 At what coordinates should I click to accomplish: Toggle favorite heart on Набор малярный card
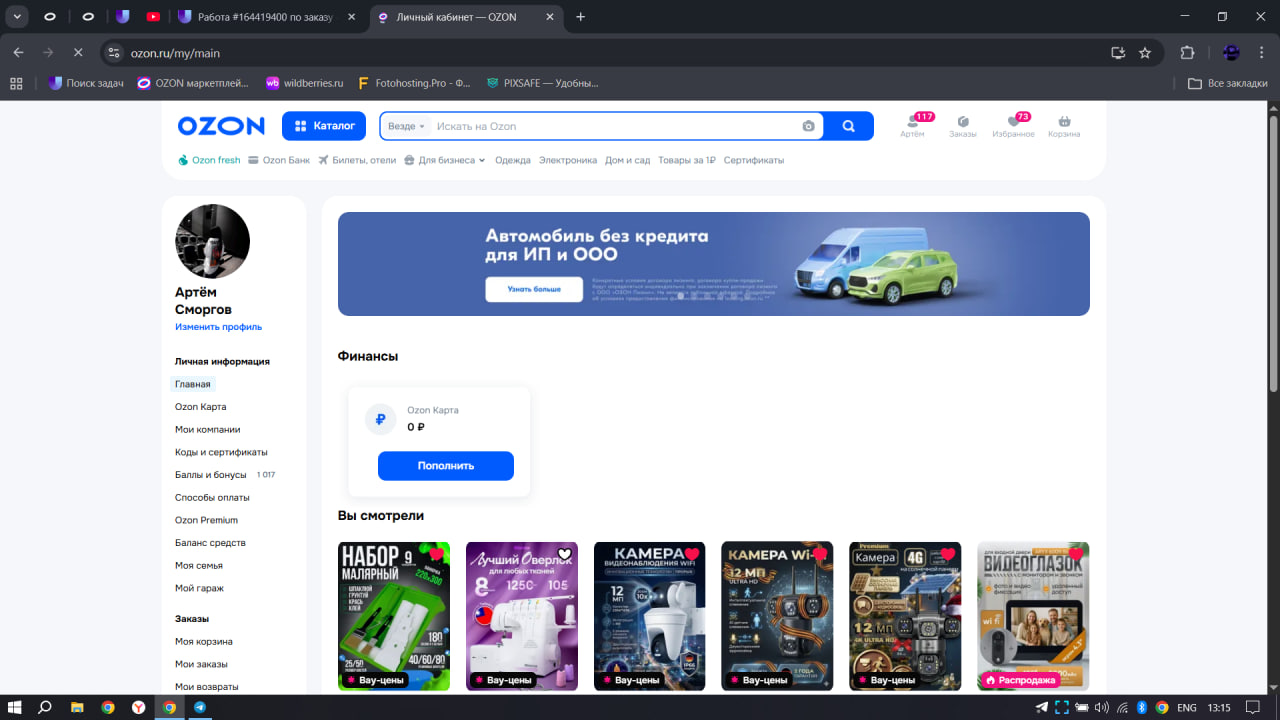436,554
